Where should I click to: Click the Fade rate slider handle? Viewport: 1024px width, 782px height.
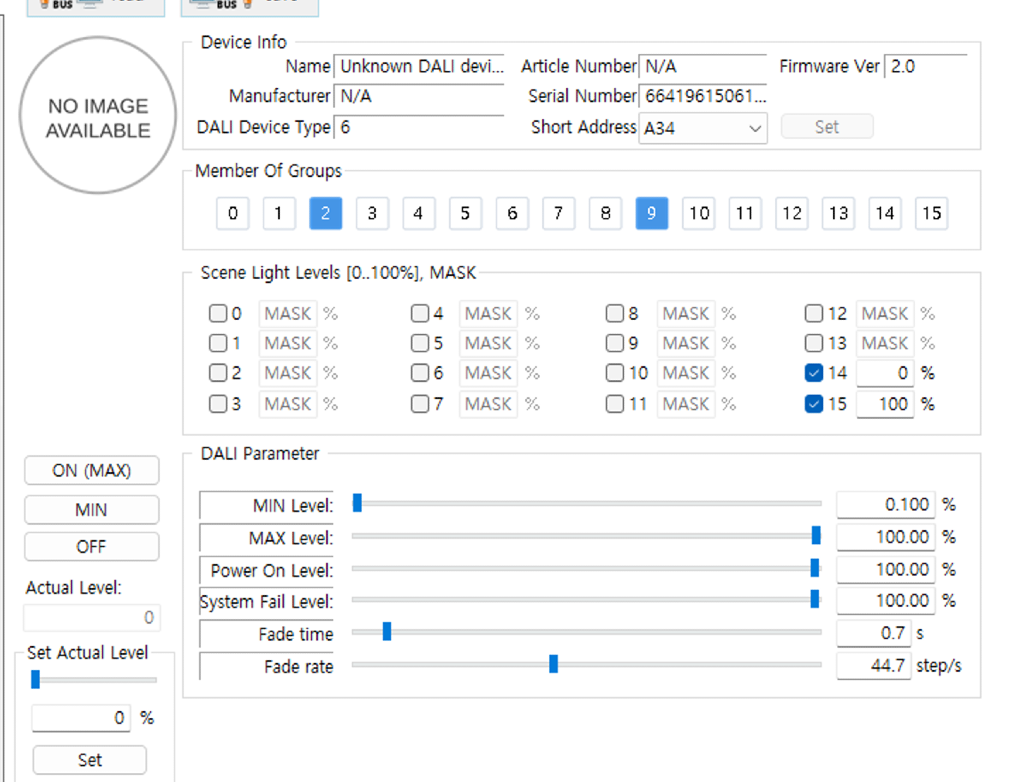553,664
